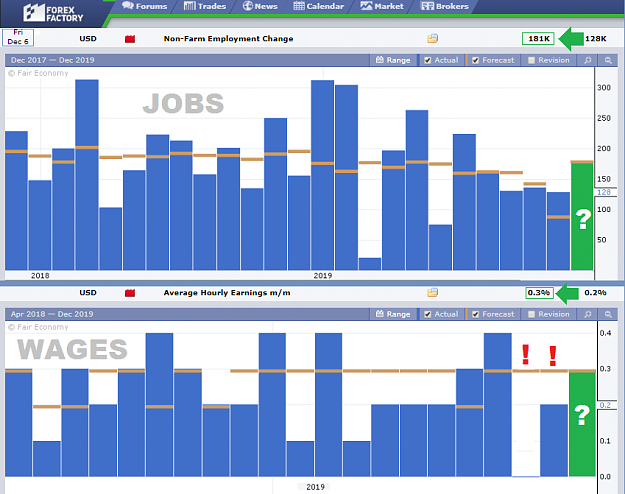Click the 0.2 marker on WAGES chart axis

pos(605,405)
